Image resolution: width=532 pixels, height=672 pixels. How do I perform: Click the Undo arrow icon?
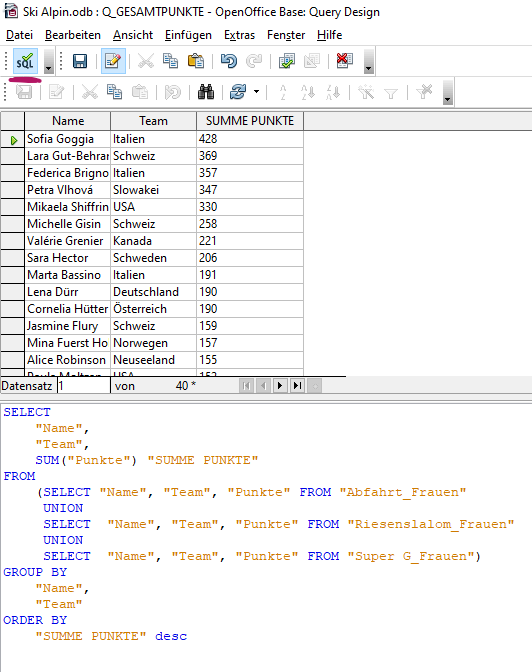point(229,61)
